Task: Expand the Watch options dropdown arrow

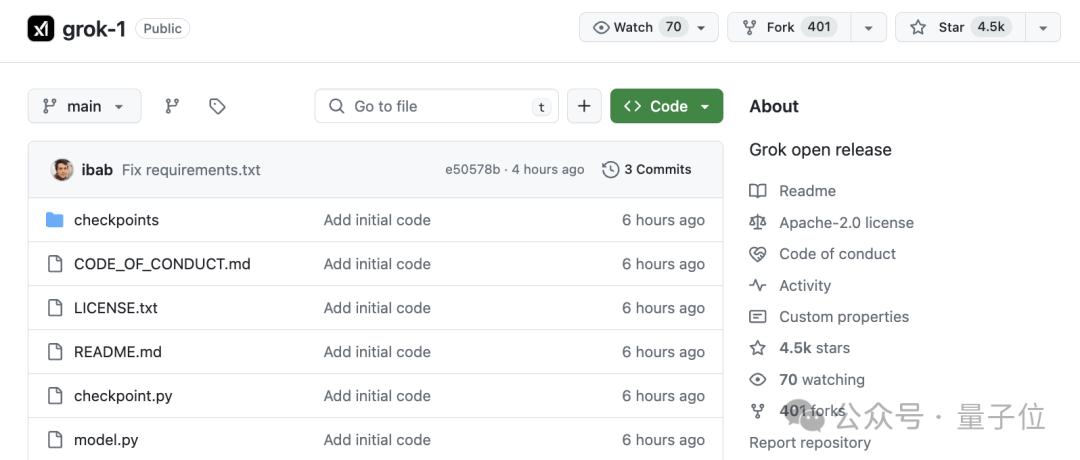Action: (701, 28)
